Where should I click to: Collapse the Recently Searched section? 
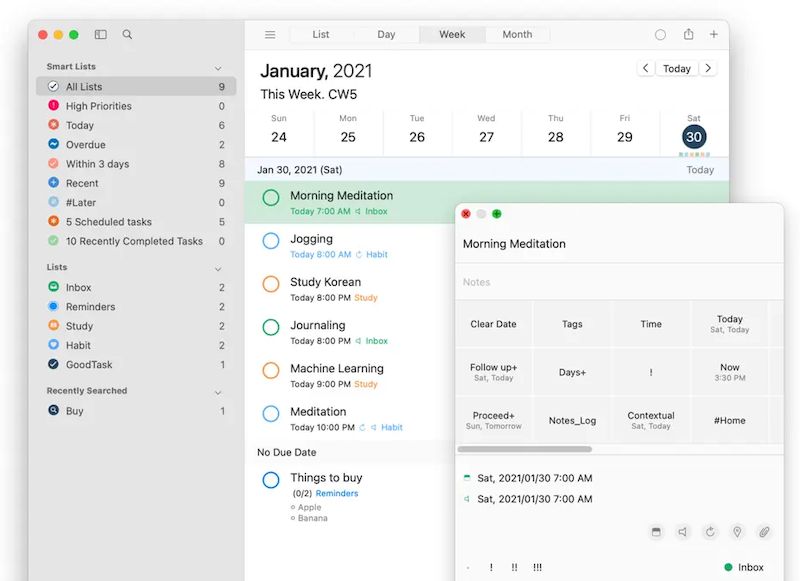[218, 392]
